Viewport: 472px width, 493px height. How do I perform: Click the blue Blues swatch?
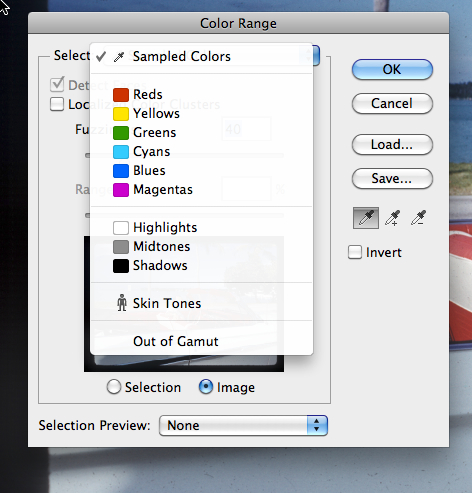pos(121,171)
